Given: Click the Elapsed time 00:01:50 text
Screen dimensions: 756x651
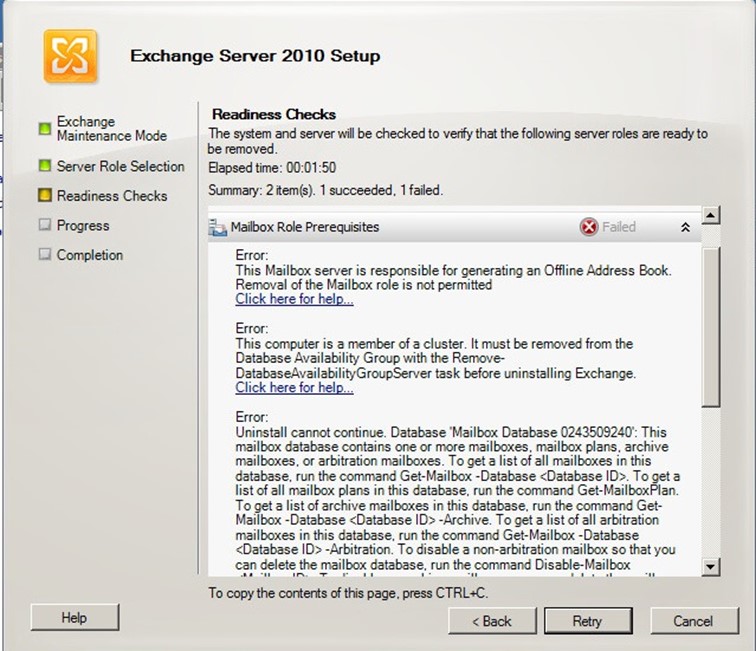Looking at the screenshot, I should (272, 168).
